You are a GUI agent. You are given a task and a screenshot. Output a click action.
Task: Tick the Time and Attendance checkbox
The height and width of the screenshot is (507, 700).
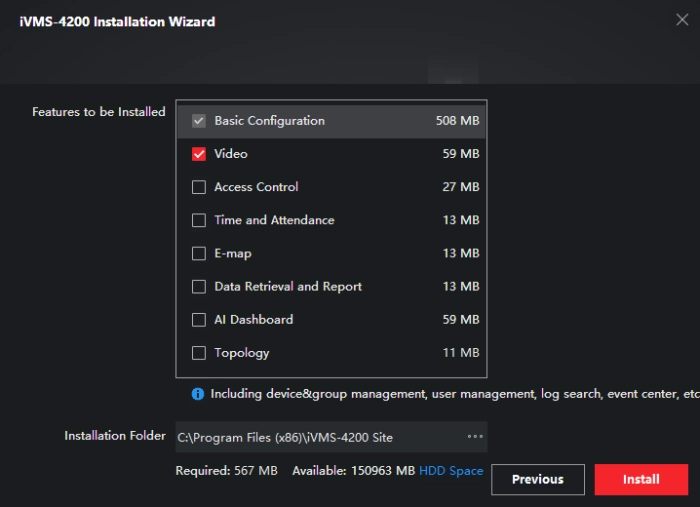[199, 220]
